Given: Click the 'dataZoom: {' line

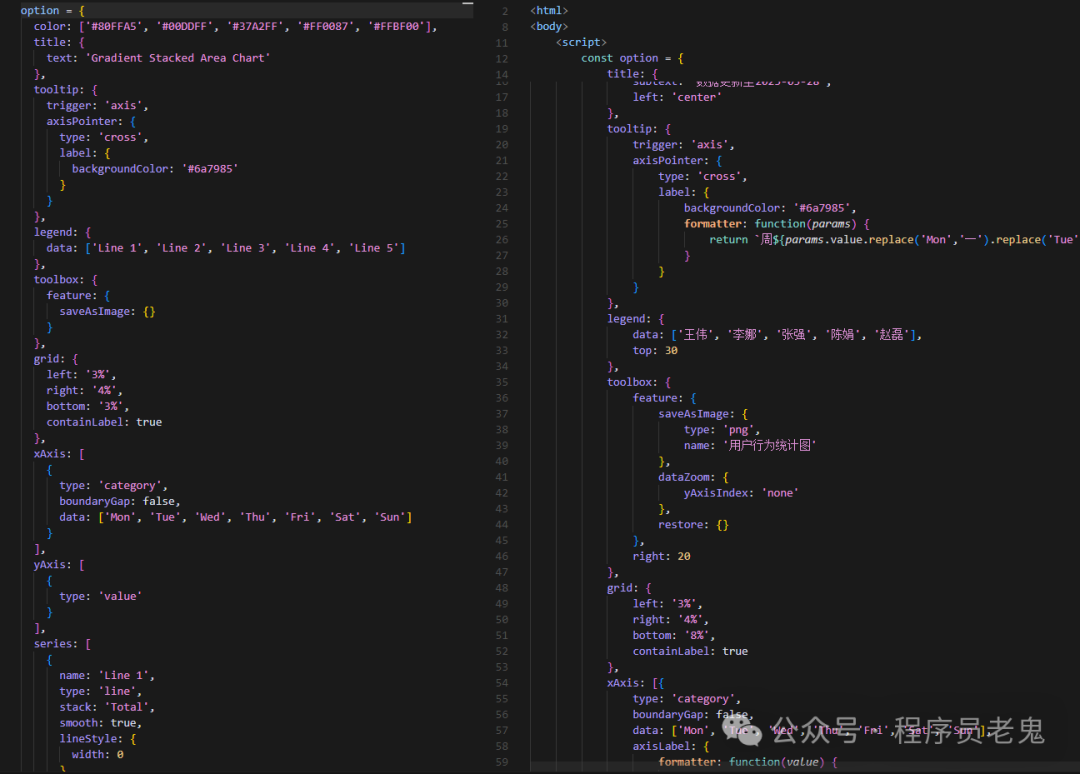Looking at the screenshot, I should [x=694, y=477].
